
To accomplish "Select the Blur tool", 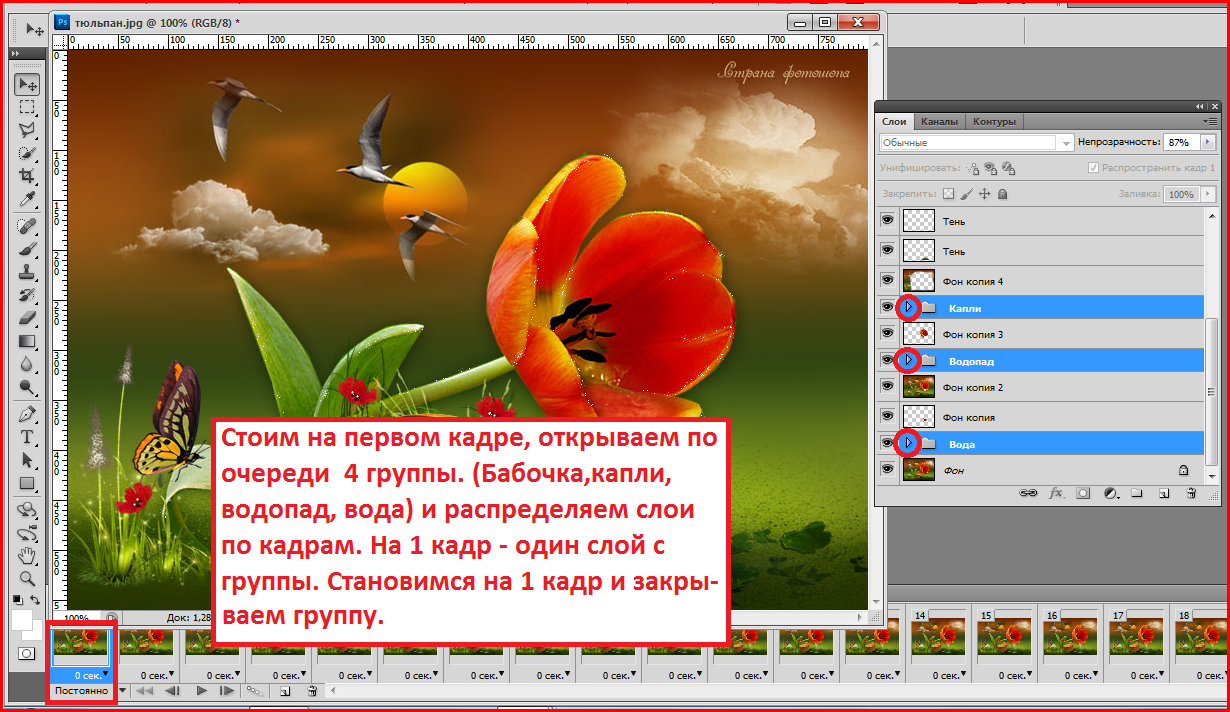I will pos(27,364).
